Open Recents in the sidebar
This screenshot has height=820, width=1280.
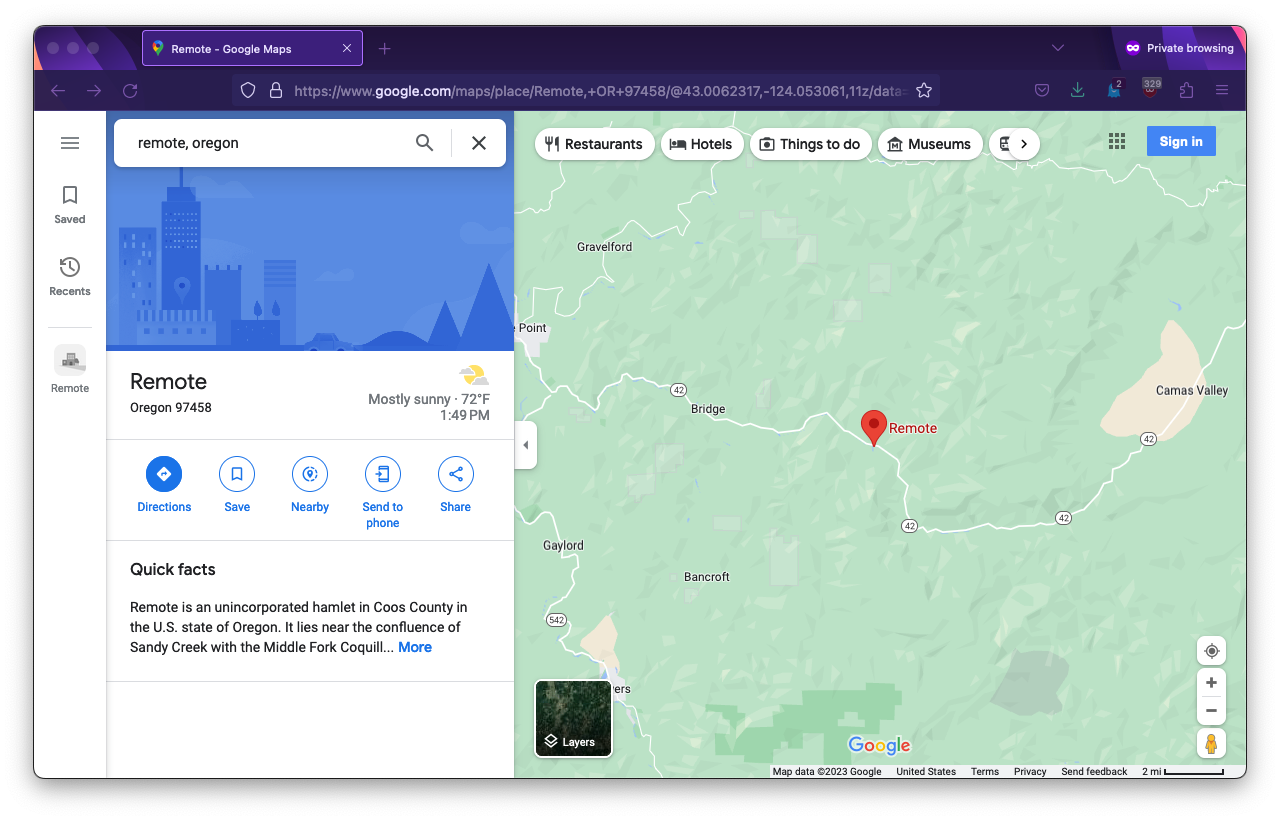[70, 276]
